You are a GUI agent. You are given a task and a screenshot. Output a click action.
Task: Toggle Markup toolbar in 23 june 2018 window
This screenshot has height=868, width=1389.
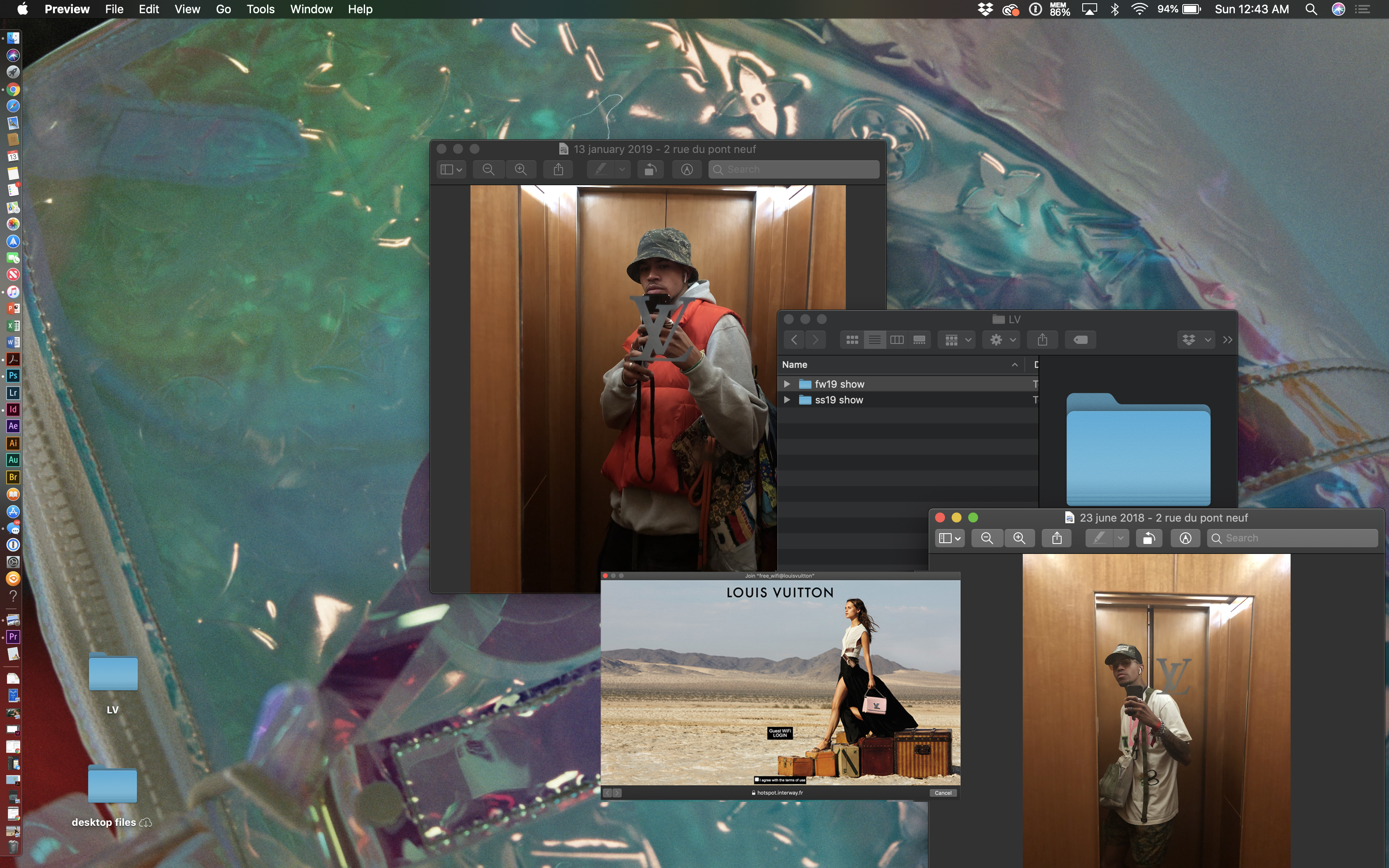click(x=1186, y=538)
